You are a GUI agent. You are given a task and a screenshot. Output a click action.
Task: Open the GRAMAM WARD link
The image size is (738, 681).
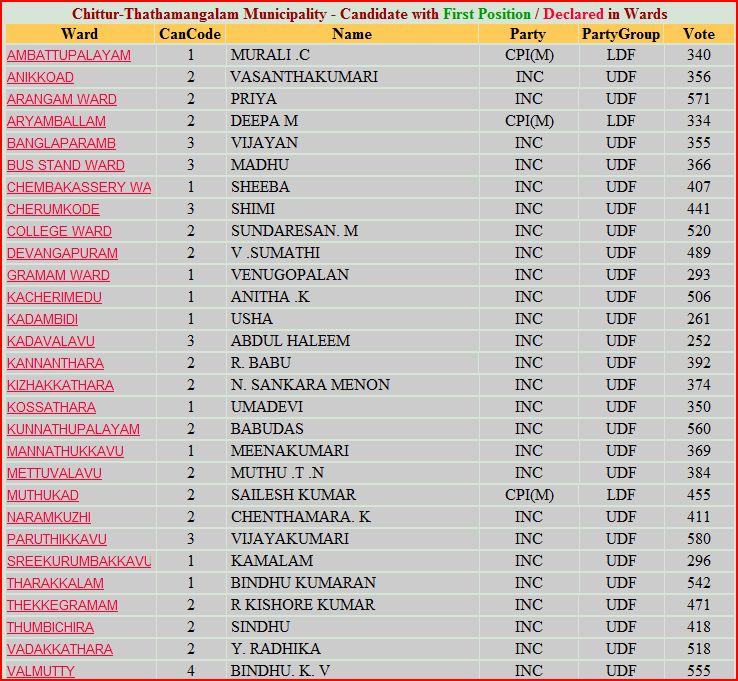coord(58,275)
